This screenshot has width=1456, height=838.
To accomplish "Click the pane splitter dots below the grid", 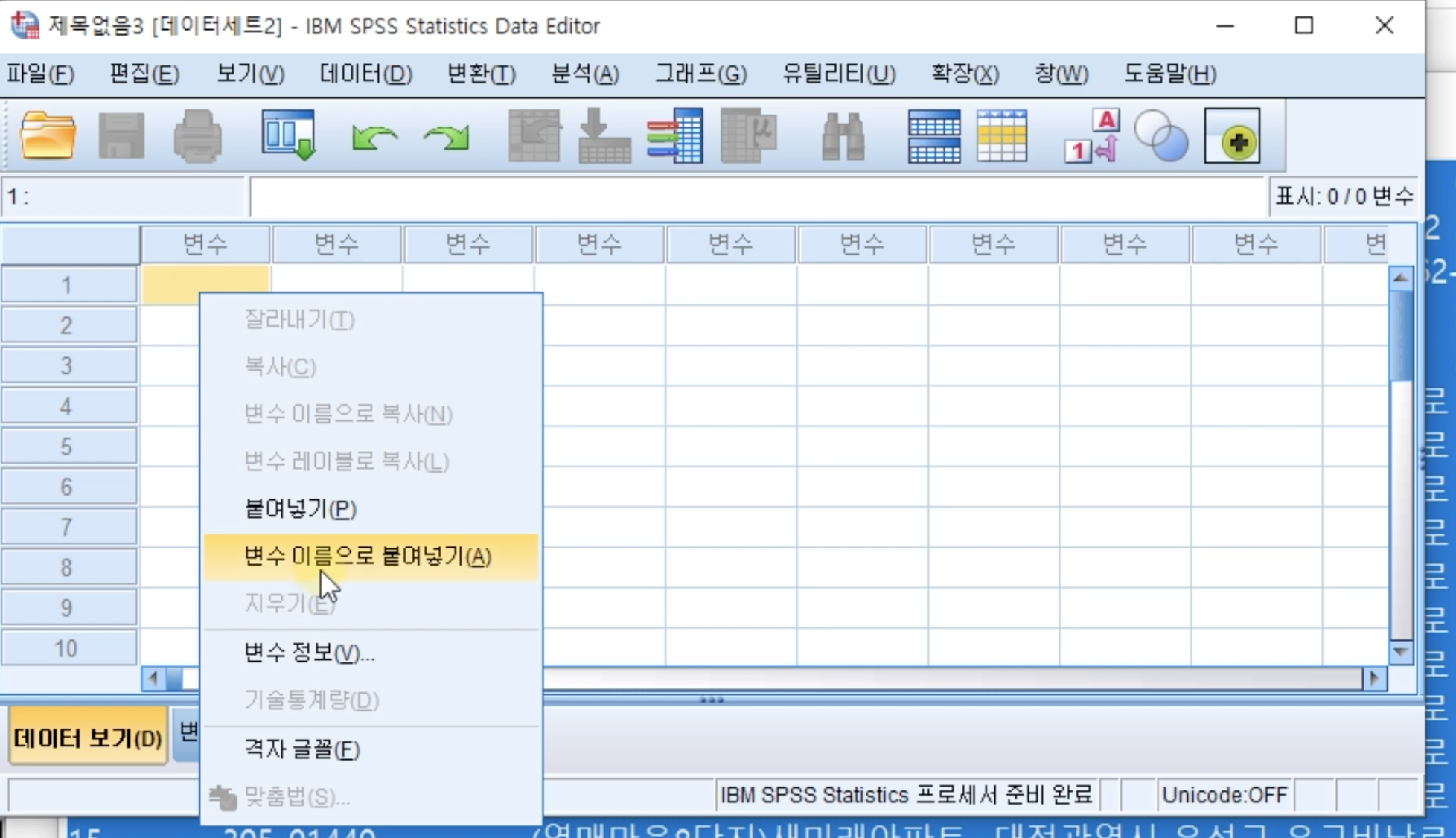I will [x=712, y=700].
